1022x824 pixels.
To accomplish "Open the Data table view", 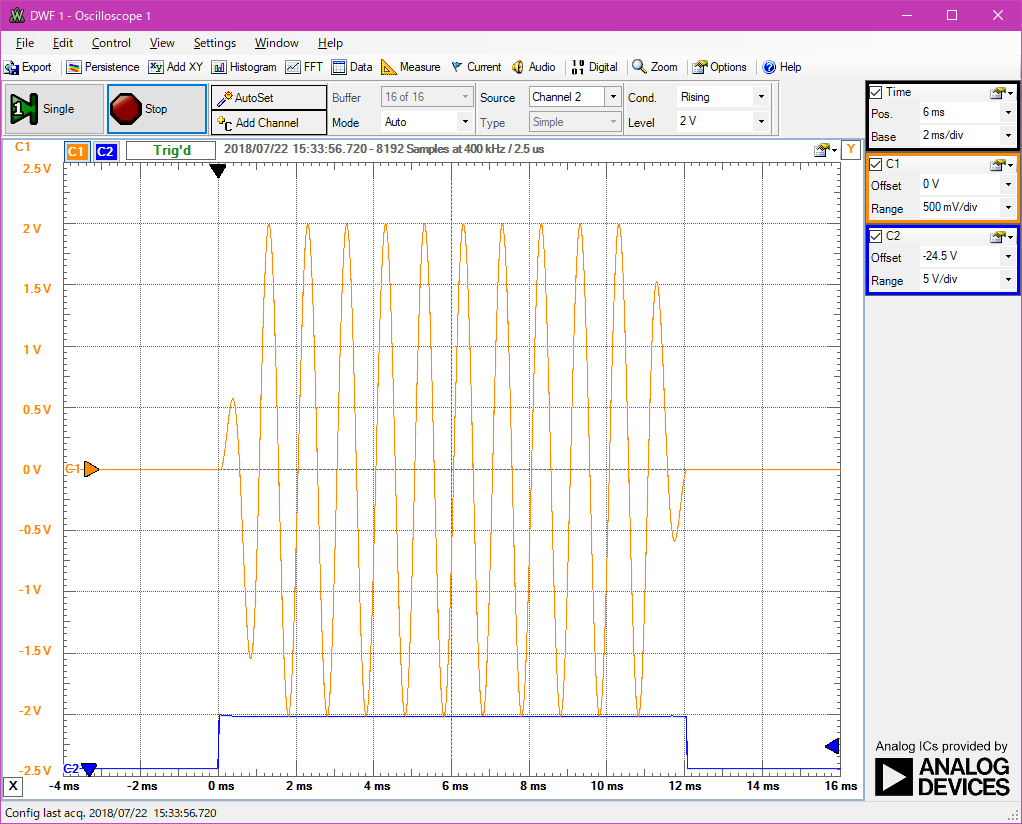I will (x=352, y=67).
